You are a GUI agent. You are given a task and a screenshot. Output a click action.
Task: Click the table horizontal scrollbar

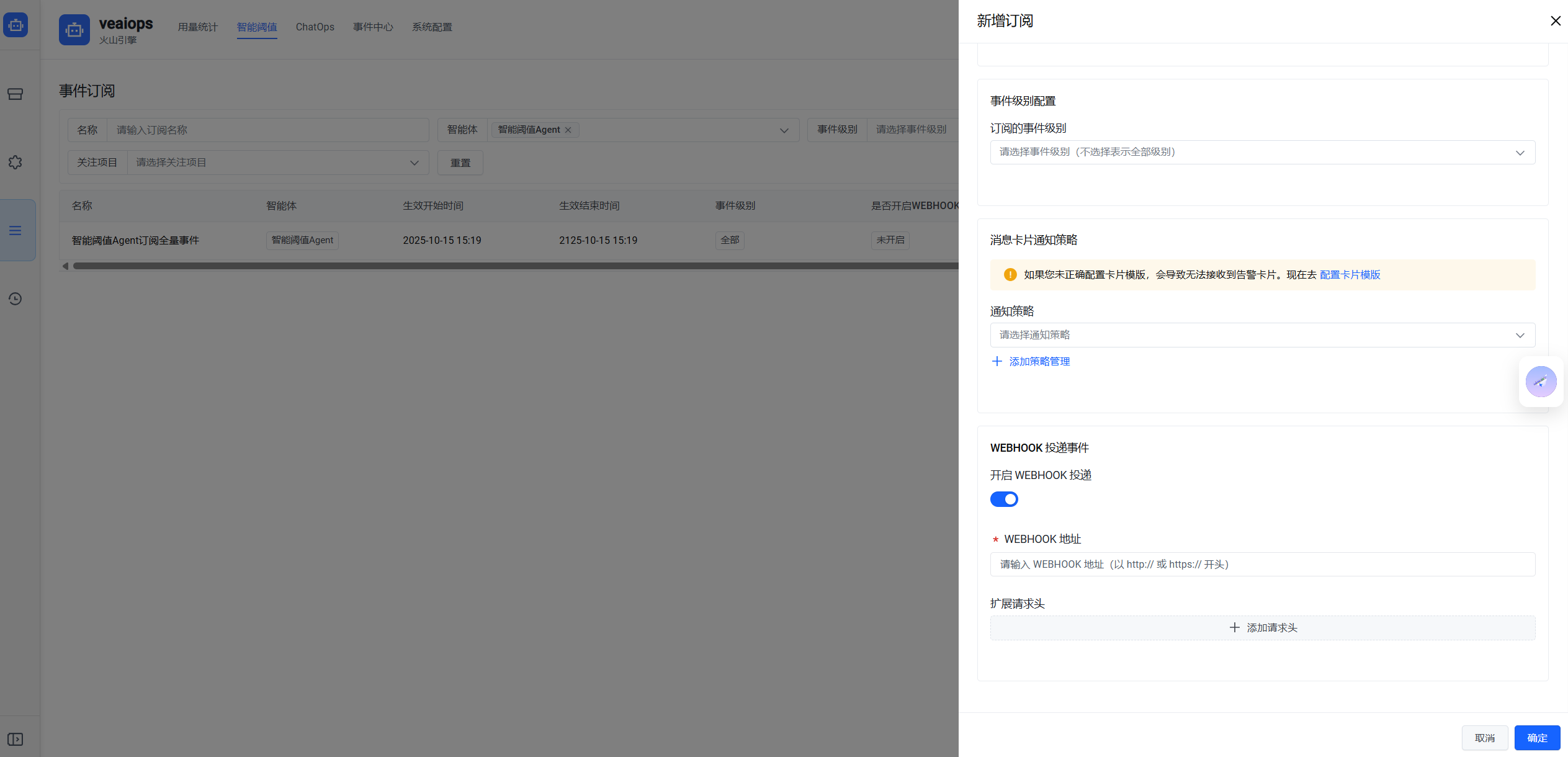coord(515,266)
